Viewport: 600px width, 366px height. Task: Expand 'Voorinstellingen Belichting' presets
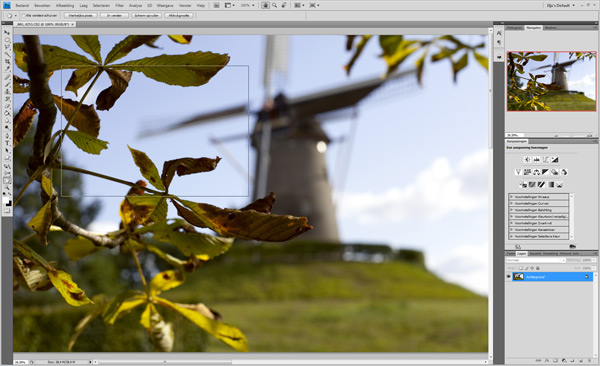511,210
